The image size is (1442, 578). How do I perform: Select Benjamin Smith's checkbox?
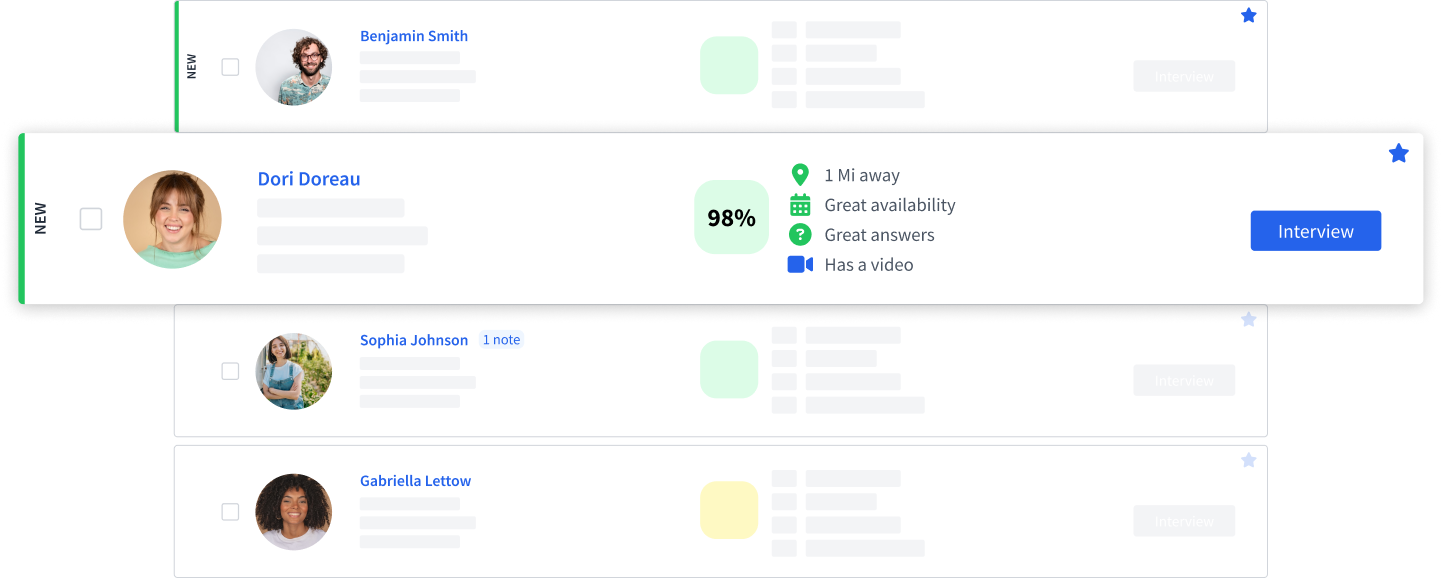coord(230,67)
